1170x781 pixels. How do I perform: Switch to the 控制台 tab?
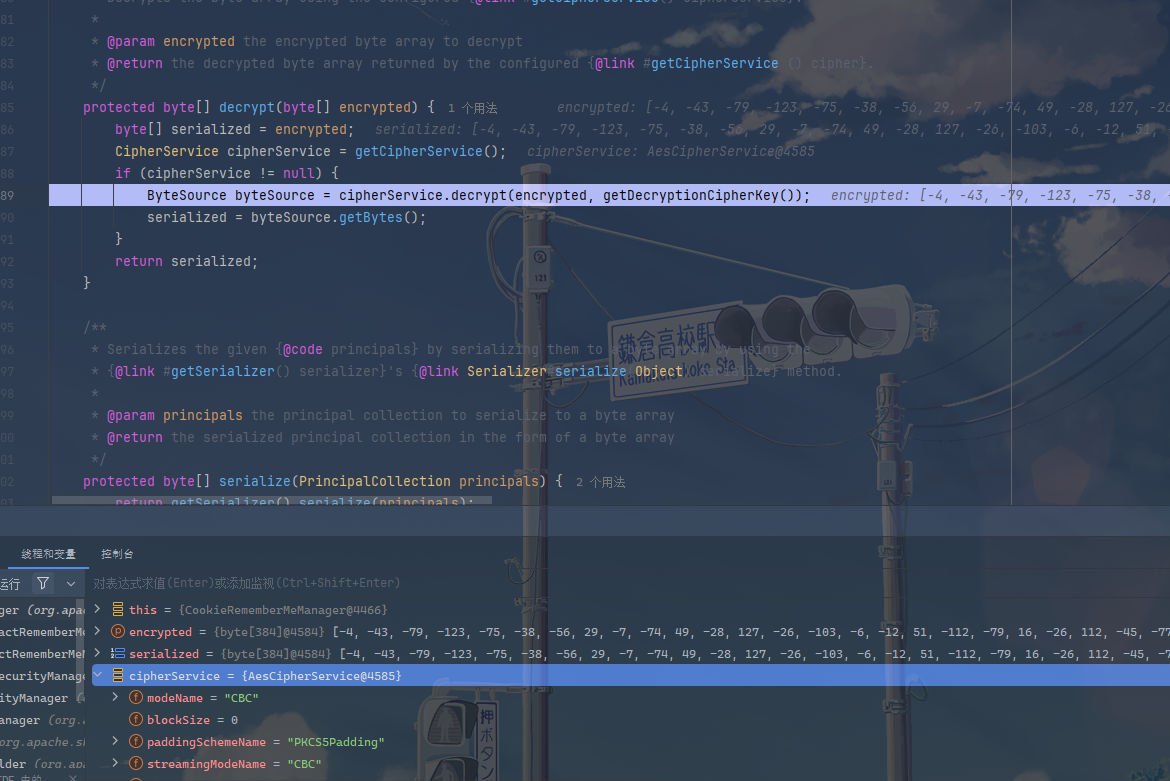(117, 554)
